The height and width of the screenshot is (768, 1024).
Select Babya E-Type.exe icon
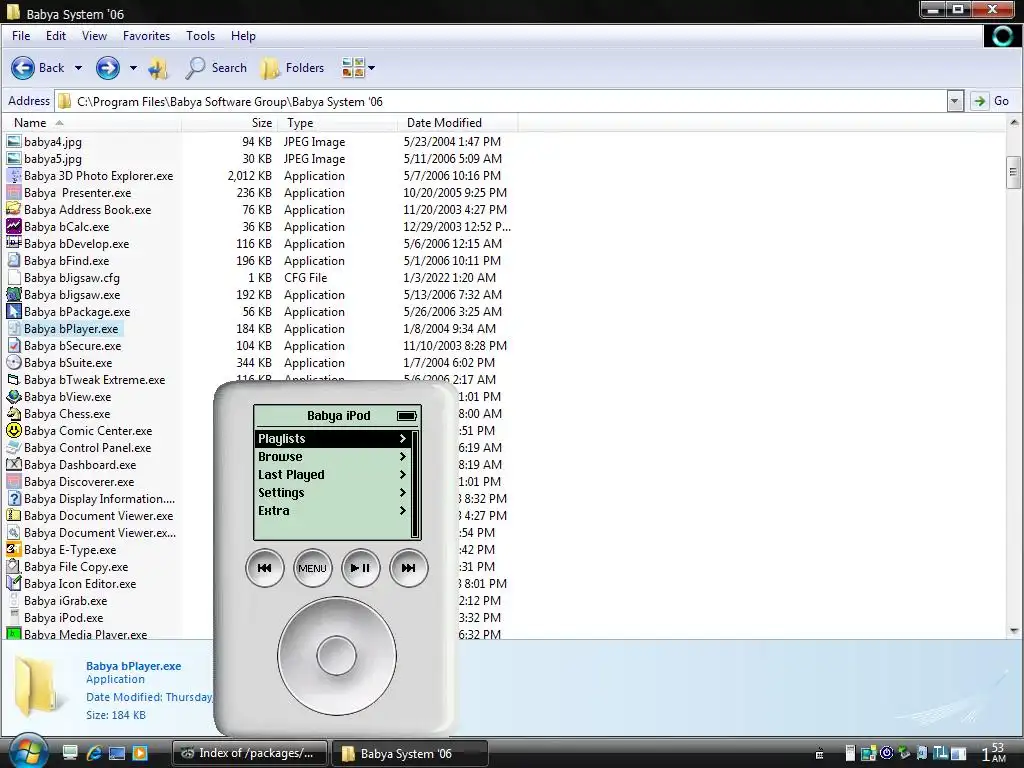[14, 549]
